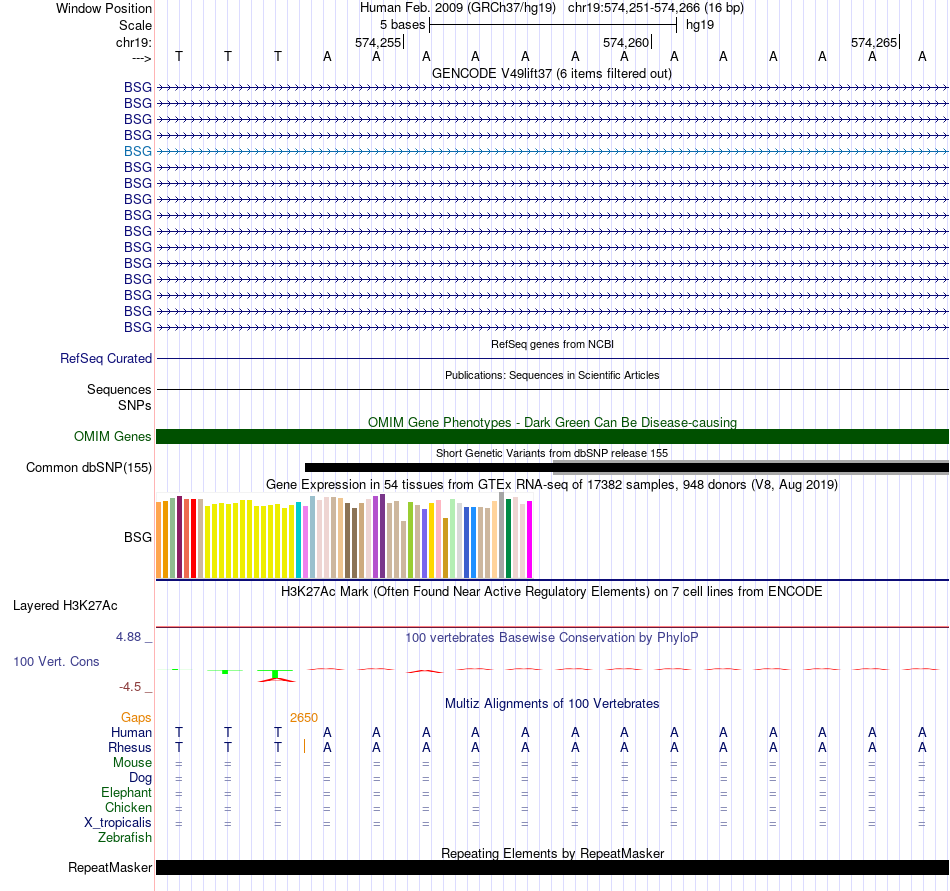This screenshot has height=891, width=950.
Task: Click the dark green bar in GTEx chart
Action: pyautogui.click(x=508, y=538)
